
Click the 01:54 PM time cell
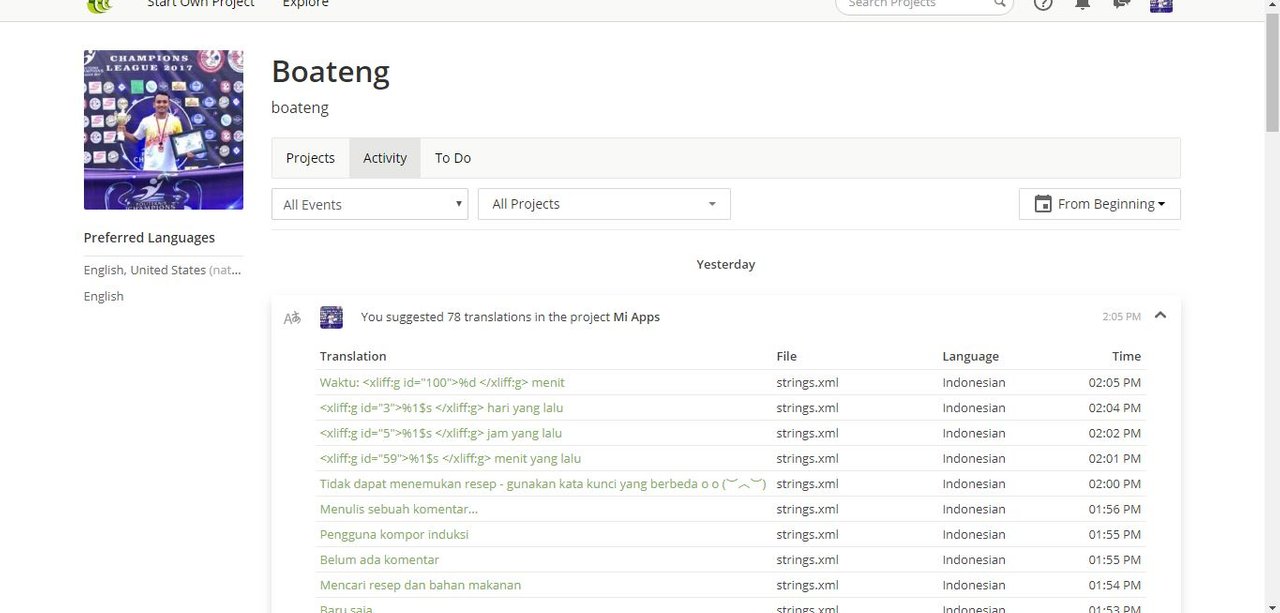point(1115,585)
